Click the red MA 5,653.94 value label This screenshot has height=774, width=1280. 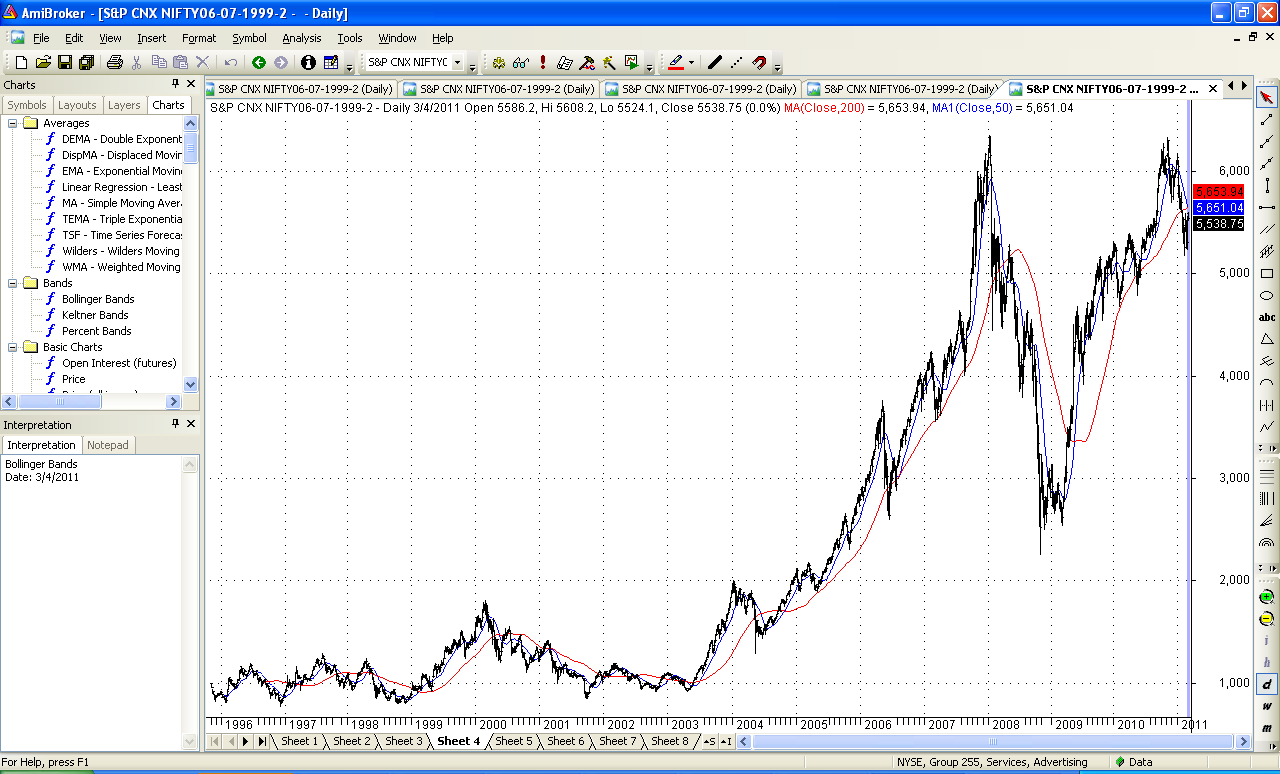(1218, 191)
